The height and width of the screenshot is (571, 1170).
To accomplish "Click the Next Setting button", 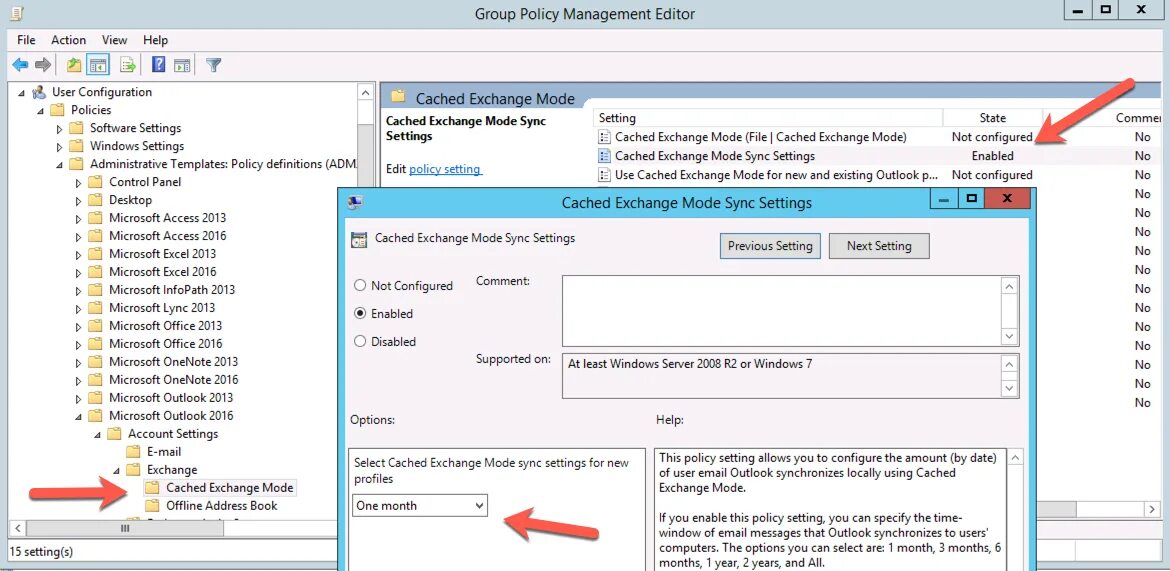I will pos(879,246).
